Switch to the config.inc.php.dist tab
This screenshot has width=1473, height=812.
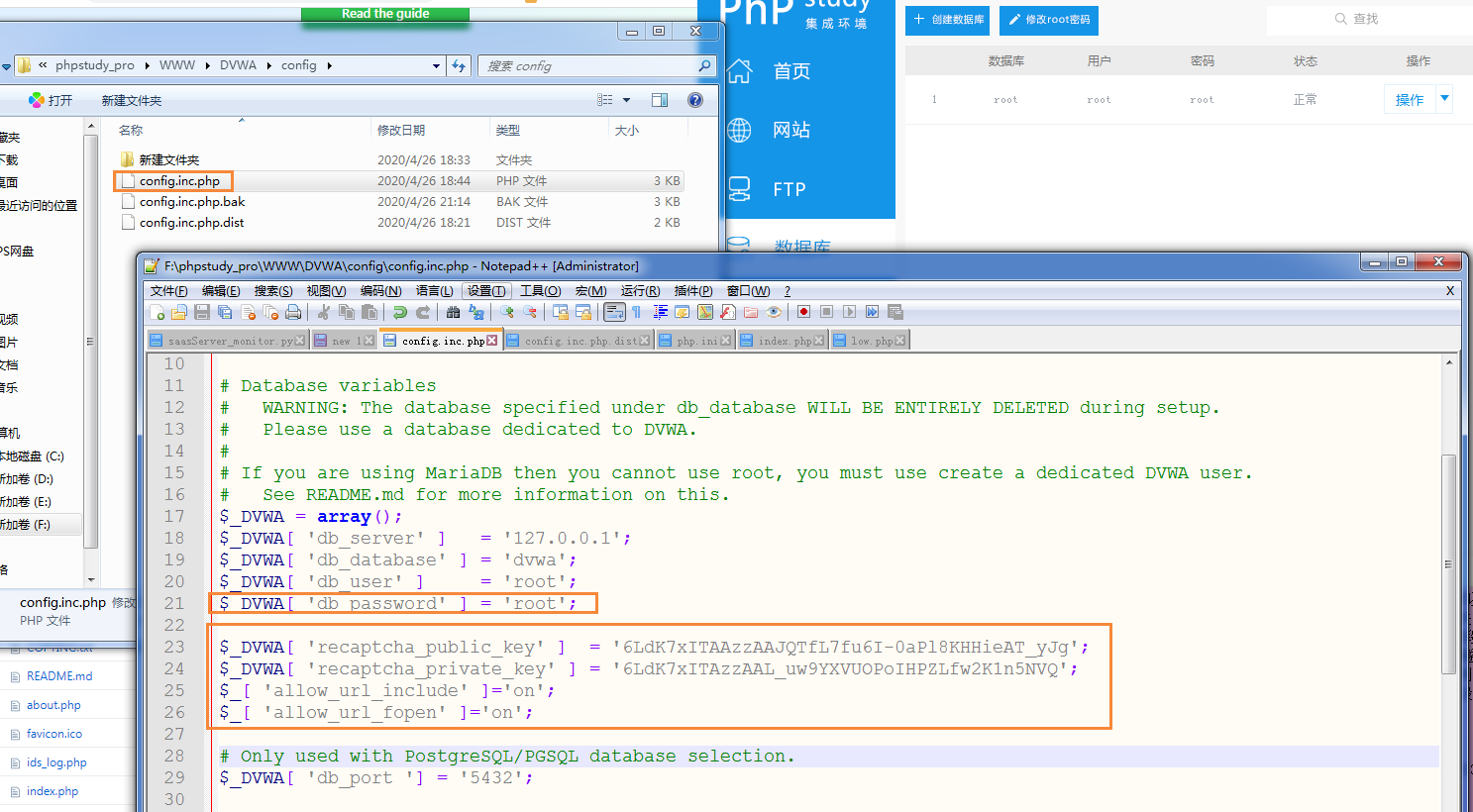click(x=579, y=341)
